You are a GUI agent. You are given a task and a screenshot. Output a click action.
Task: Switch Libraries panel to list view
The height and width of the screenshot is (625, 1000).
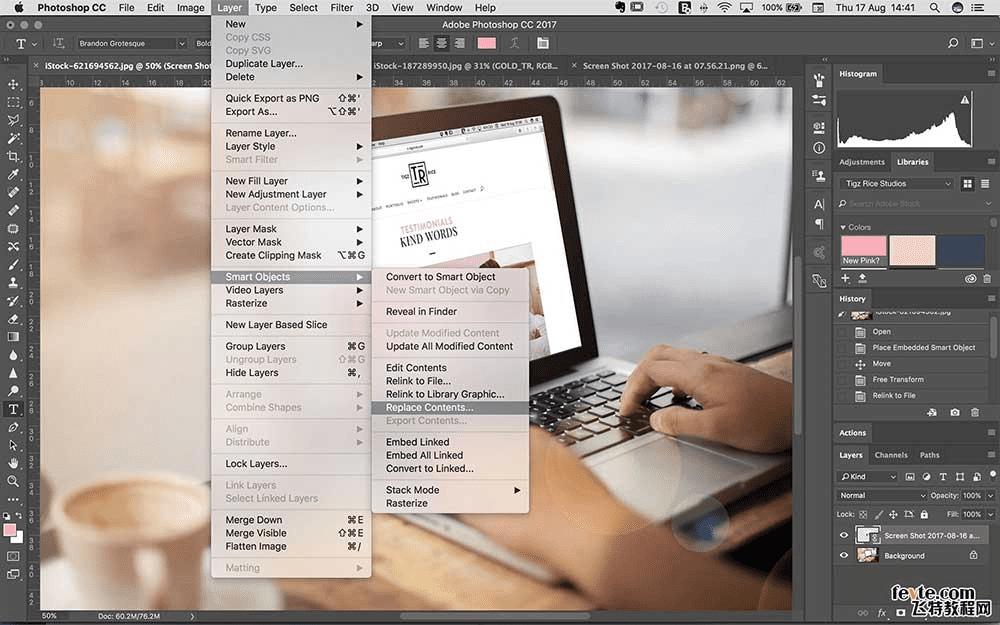986,184
